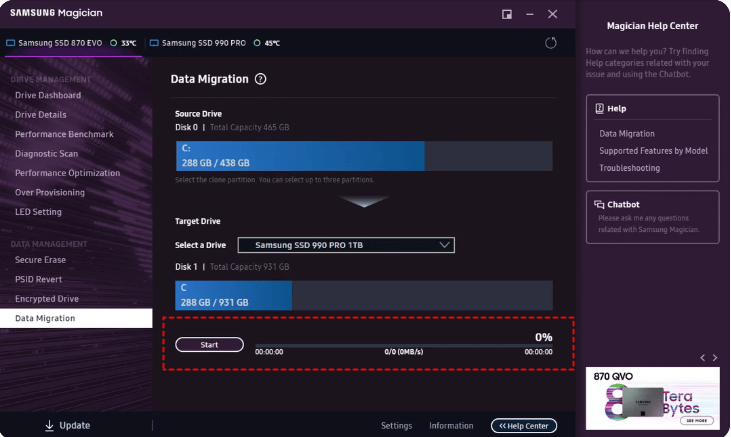Click the Chatbot speech bubble icon
Image resolution: width=731 pixels, height=437 pixels.
(599, 204)
